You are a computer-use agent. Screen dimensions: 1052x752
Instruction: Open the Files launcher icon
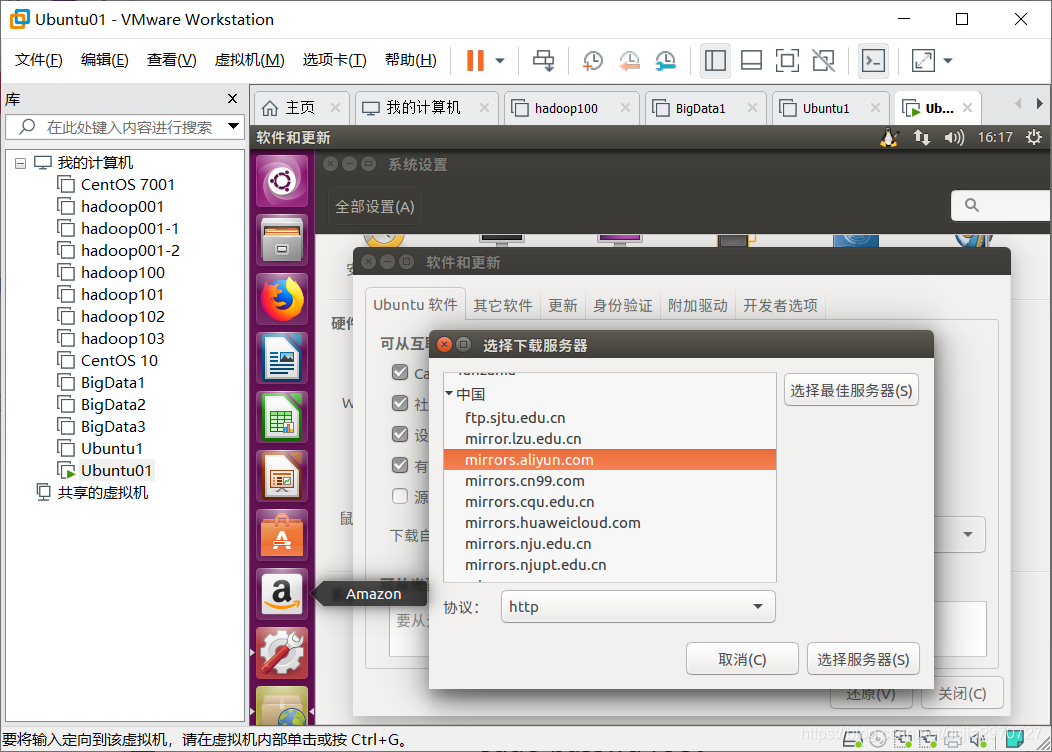tap(282, 240)
